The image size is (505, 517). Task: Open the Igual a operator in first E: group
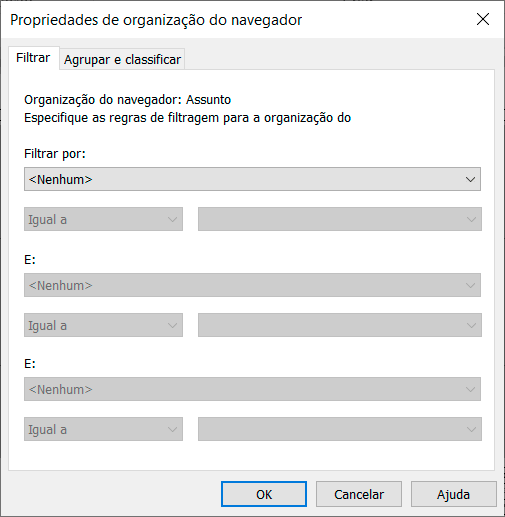pyautogui.click(x=103, y=325)
